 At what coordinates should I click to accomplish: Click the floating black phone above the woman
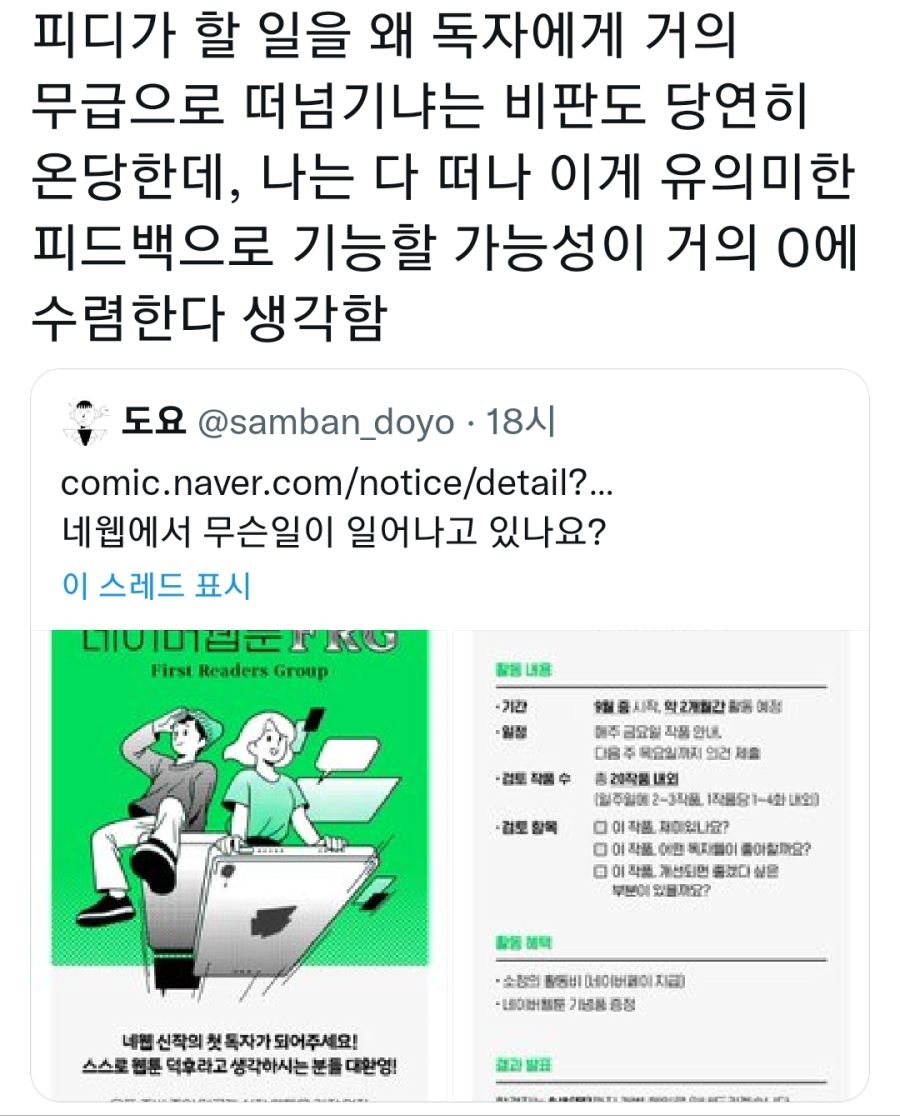[x=312, y=720]
